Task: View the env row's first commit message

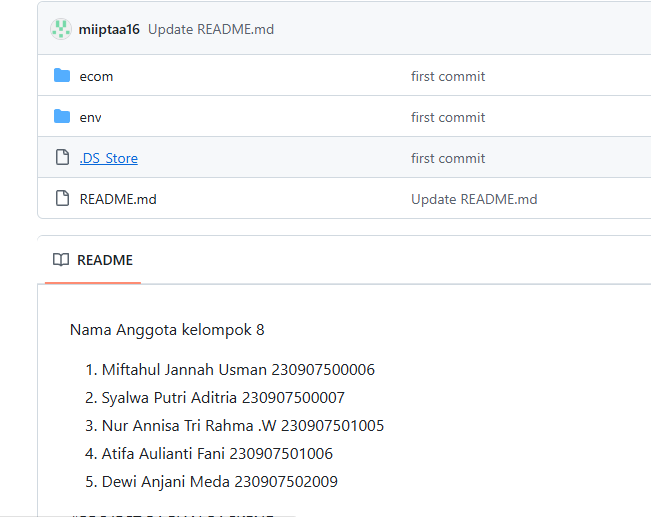Action: (x=448, y=117)
